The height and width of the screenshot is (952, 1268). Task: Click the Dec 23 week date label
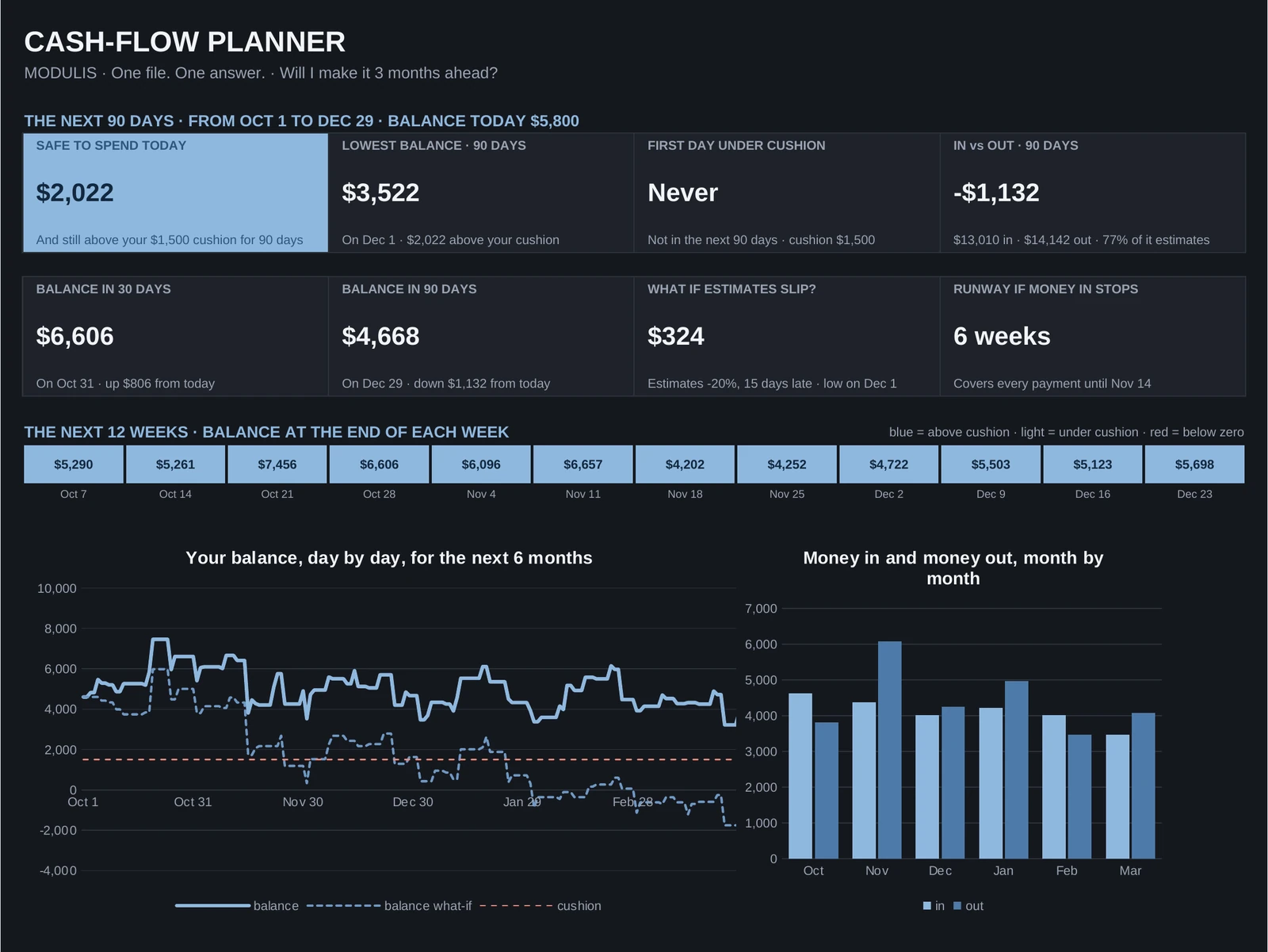coord(1194,494)
